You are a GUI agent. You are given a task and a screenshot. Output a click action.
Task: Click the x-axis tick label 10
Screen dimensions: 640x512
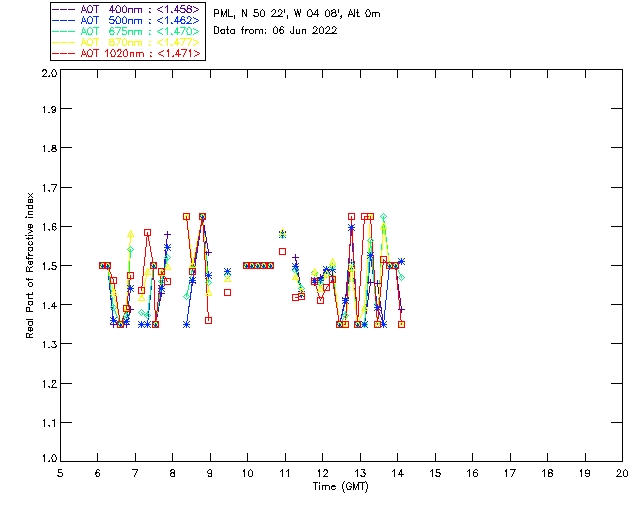(x=247, y=474)
